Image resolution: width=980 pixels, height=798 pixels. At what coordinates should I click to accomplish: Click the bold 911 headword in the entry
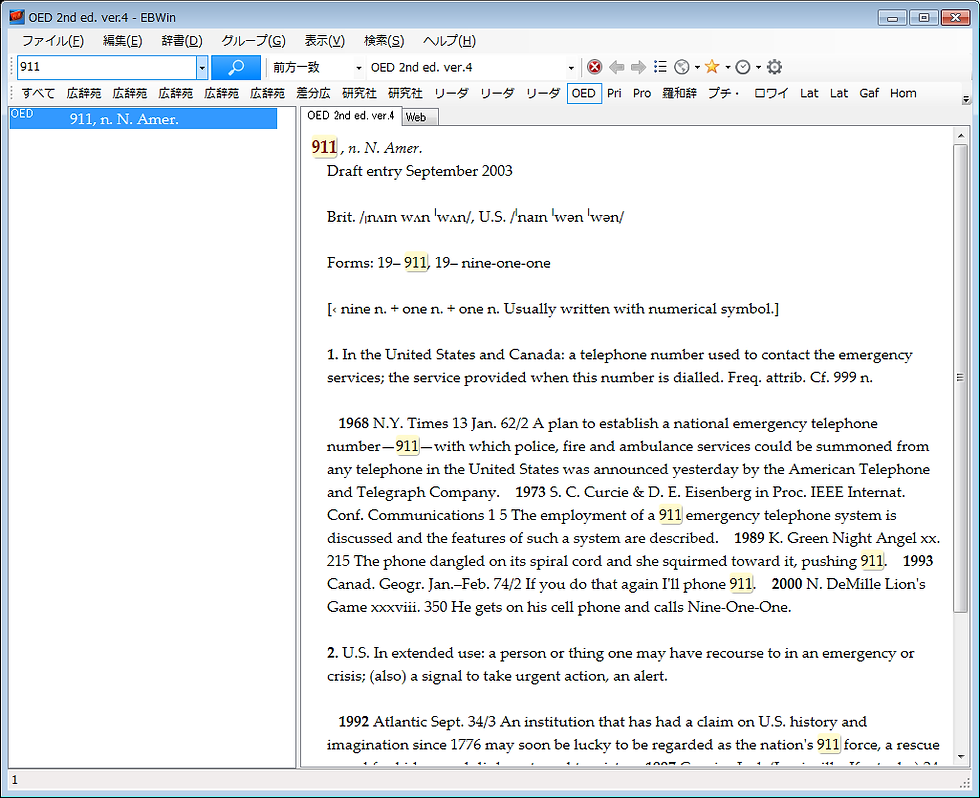[x=324, y=147]
